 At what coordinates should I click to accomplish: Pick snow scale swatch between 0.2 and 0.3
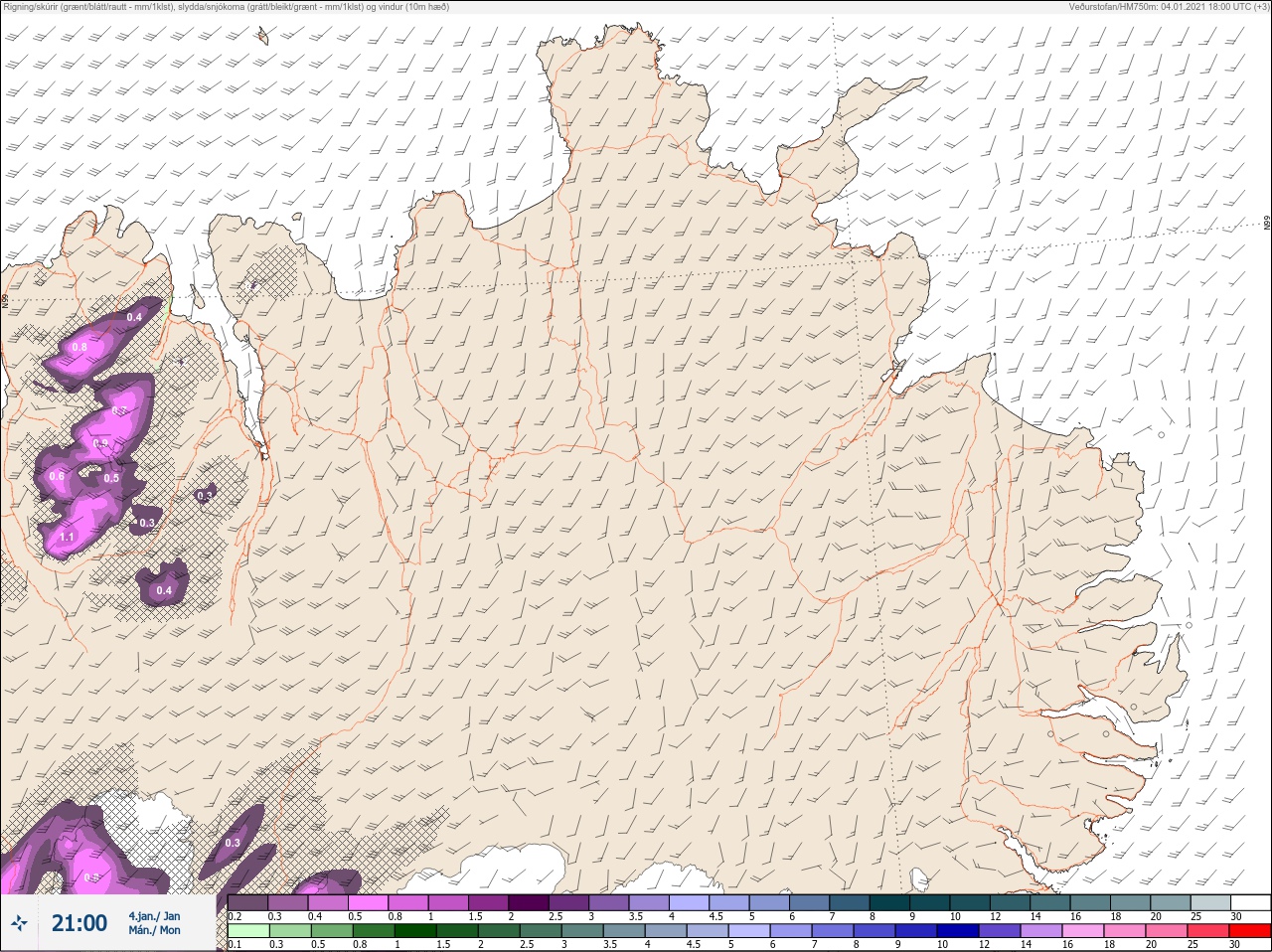coord(247,901)
